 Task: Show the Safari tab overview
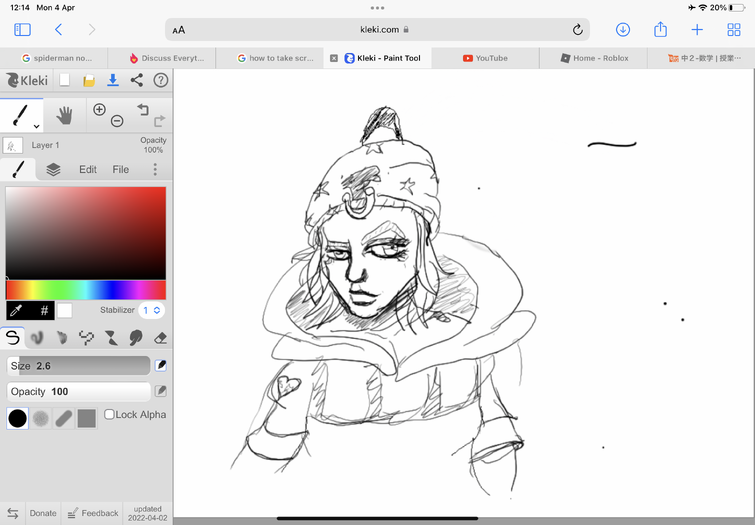click(734, 30)
